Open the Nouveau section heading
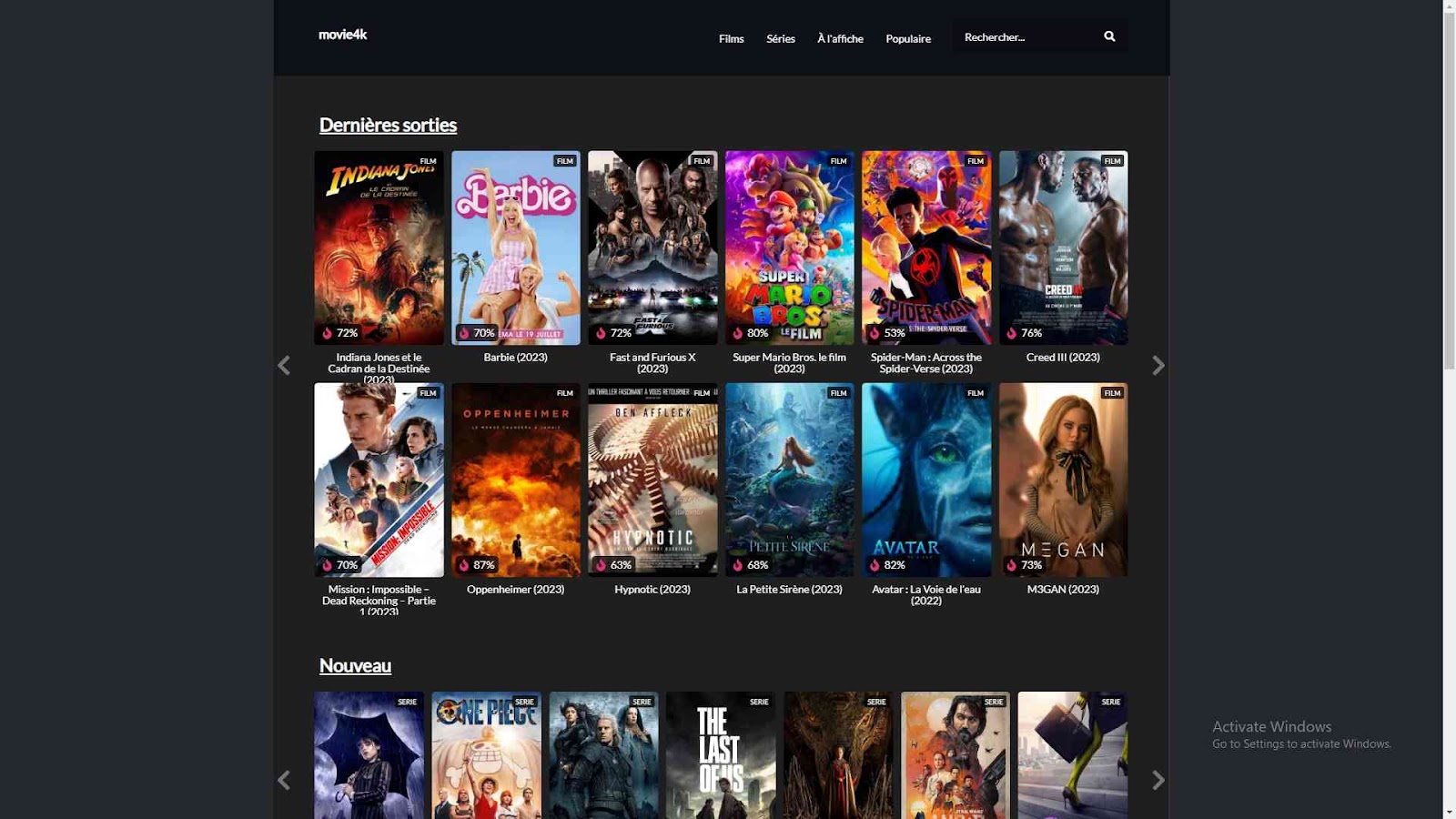1456x819 pixels. 355,665
